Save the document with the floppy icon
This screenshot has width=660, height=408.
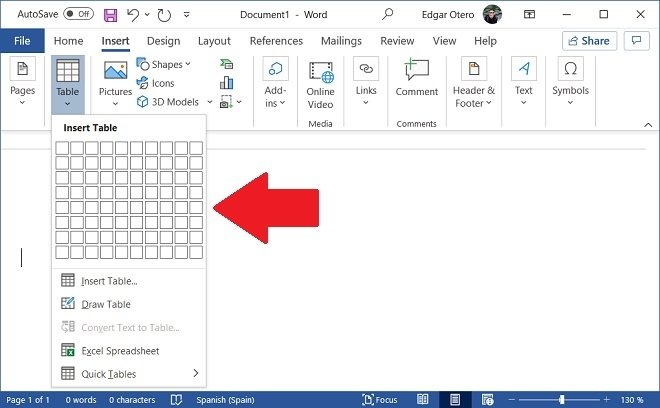pos(110,15)
